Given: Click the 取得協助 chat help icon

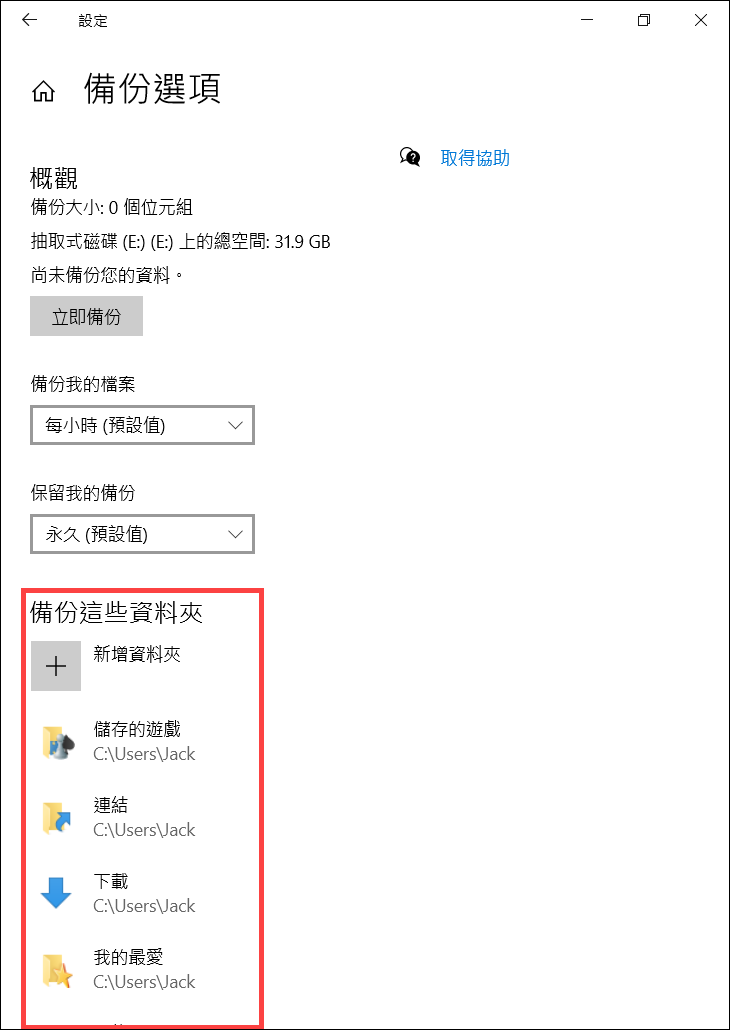Looking at the screenshot, I should [409, 157].
